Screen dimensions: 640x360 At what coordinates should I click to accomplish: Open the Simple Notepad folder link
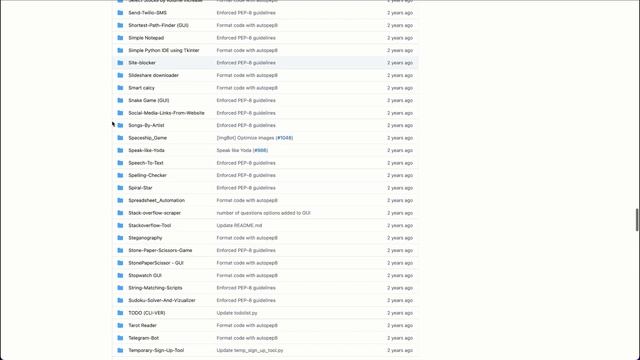click(146, 38)
